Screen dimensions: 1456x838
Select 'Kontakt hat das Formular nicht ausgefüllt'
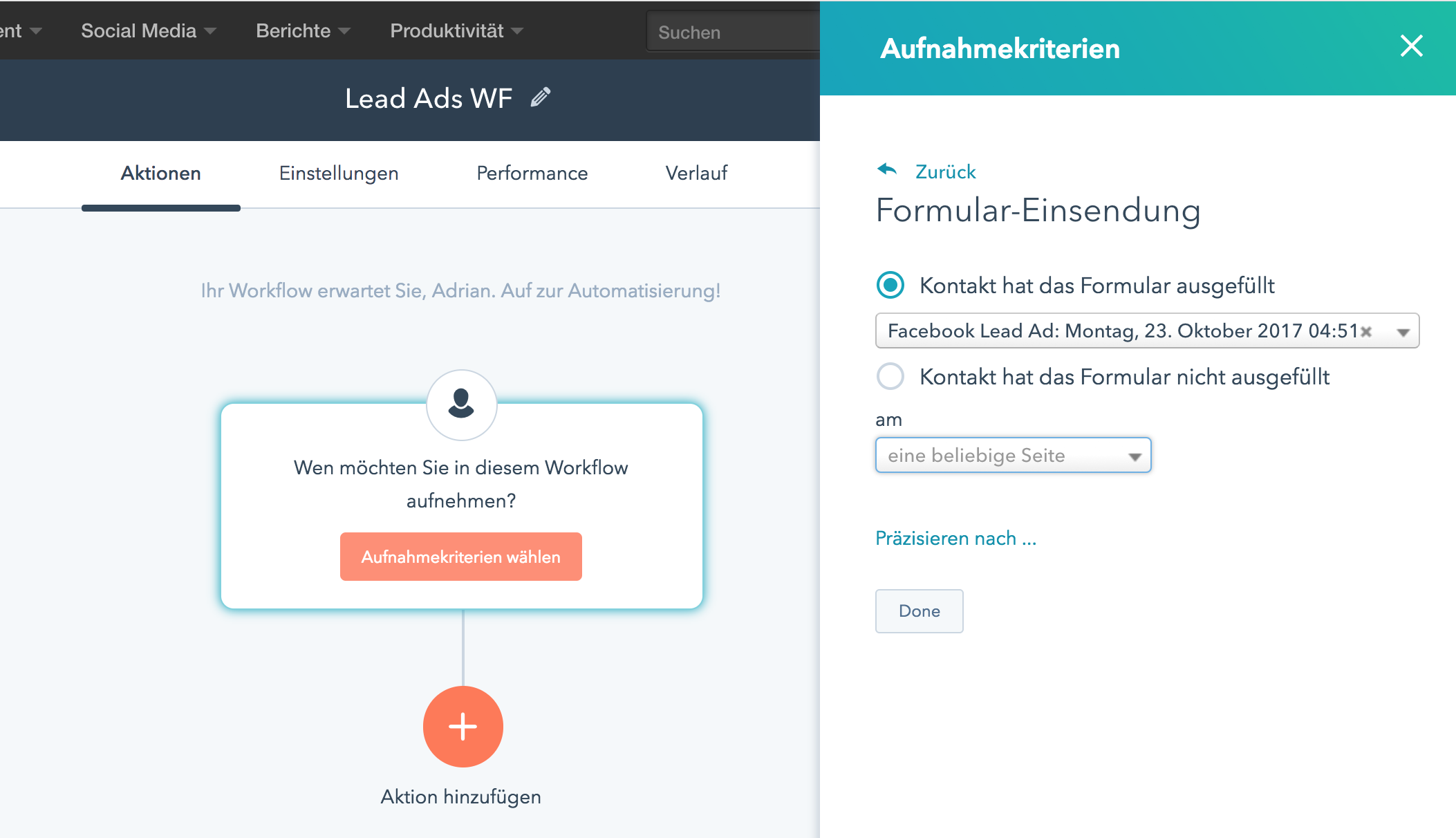(890, 376)
